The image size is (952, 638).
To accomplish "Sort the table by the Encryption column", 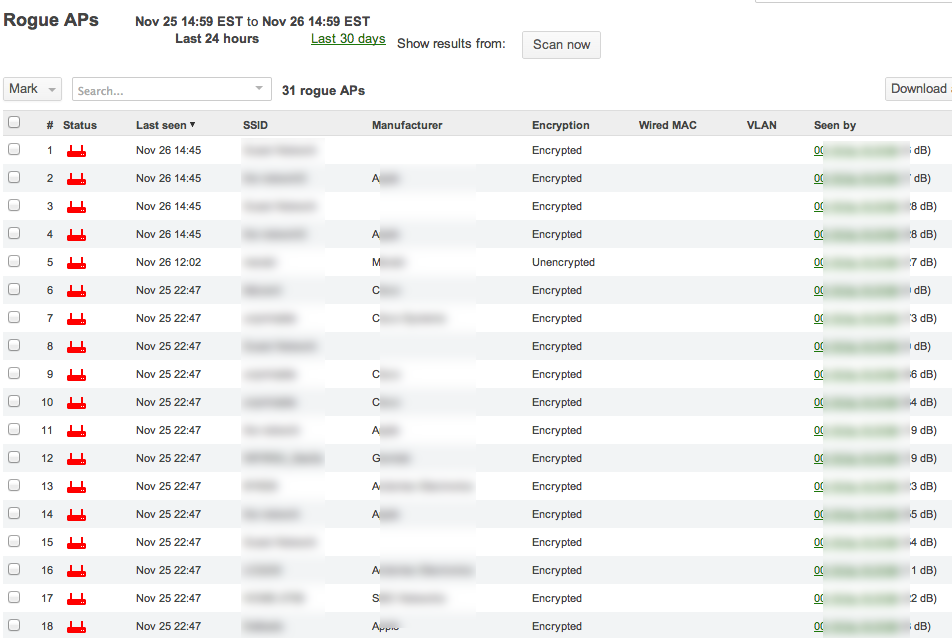I will [560, 125].
